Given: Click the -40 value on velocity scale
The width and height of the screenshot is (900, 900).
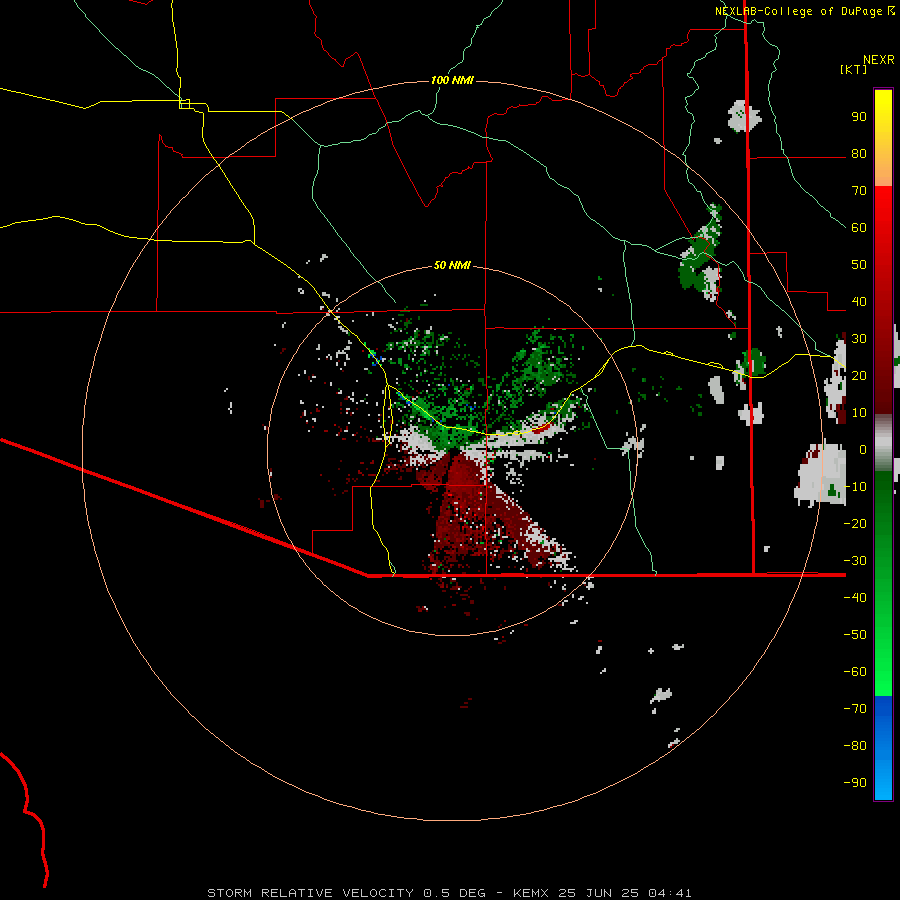Looking at the screenshot, I should [855, 598].
